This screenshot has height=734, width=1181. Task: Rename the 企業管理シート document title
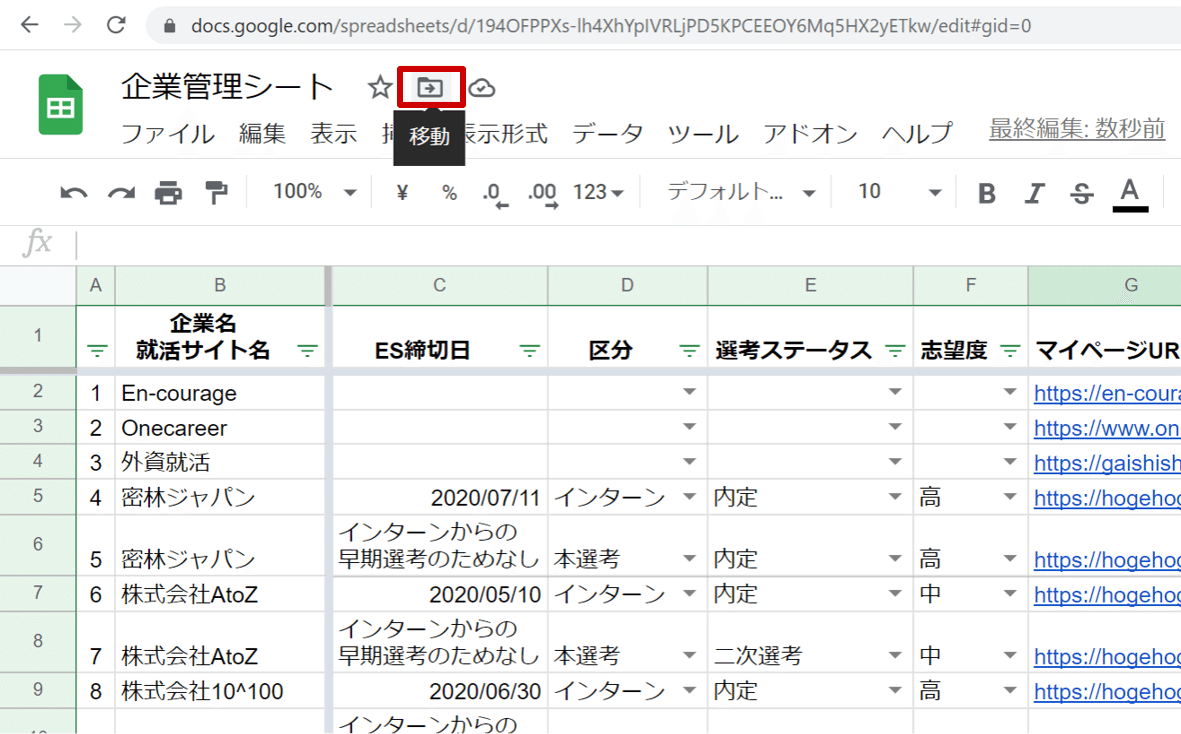coord(227,87)
